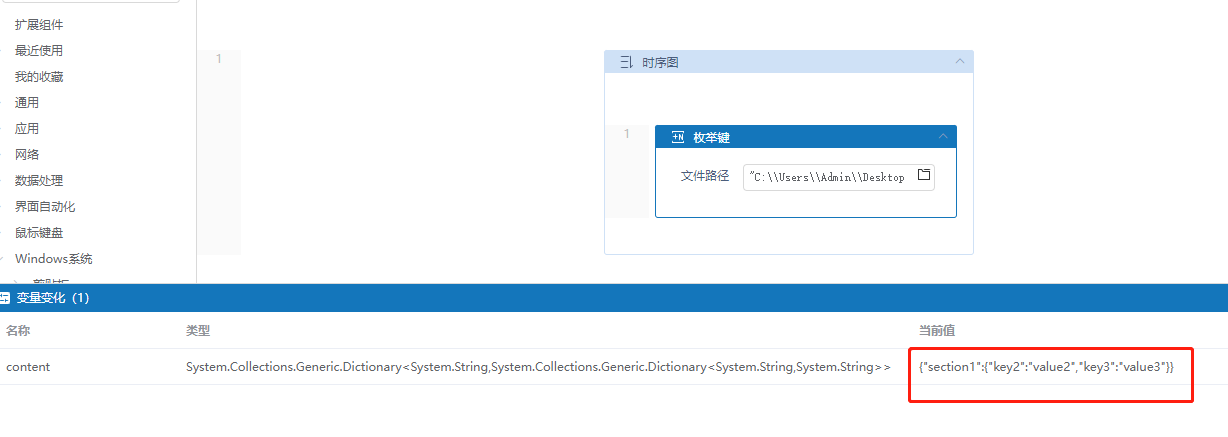Open the 数据处理 category
Screen dimensions: 1228x437
coord(39,180)
